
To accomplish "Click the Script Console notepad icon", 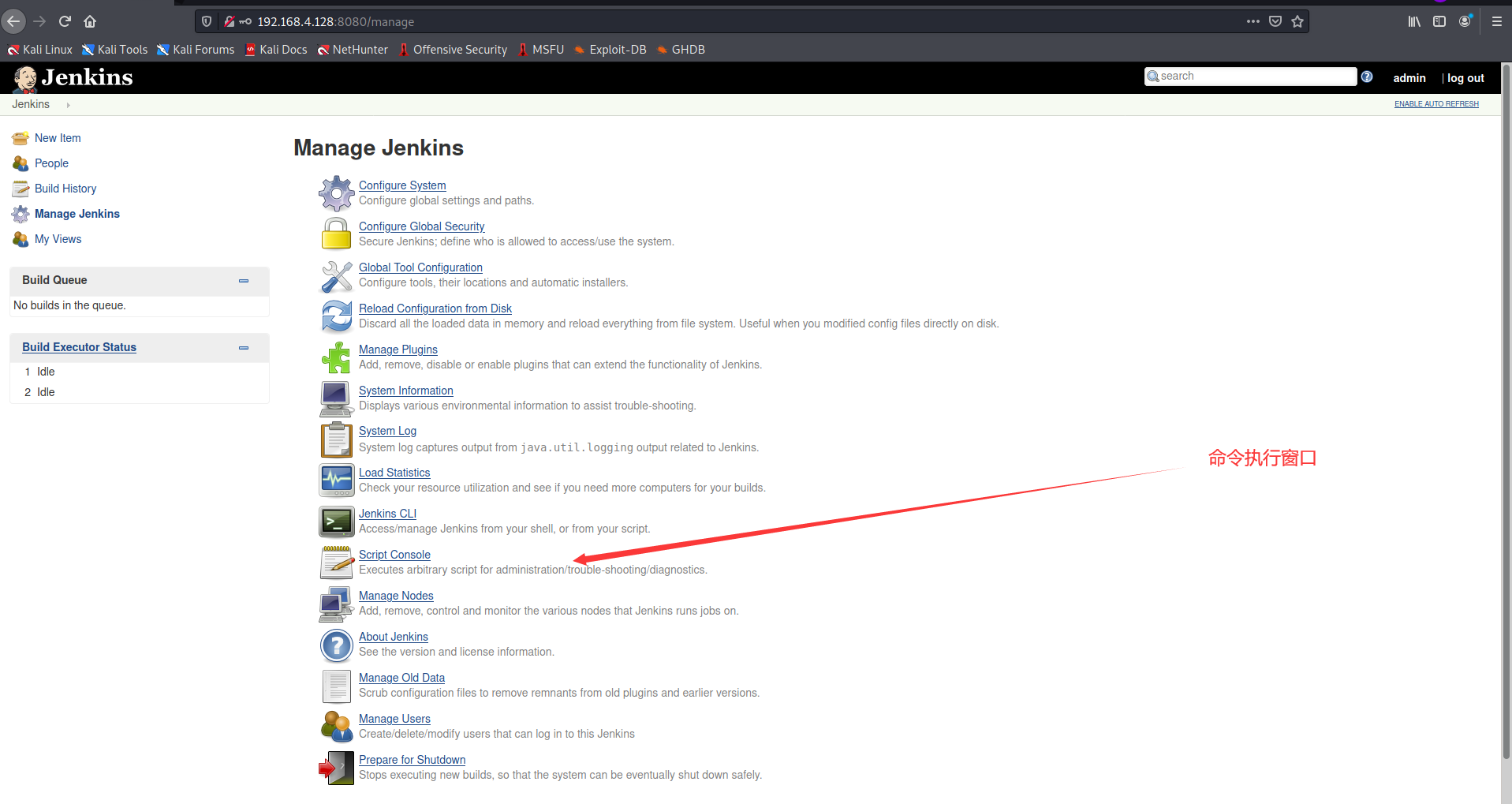I will (337, 563).
